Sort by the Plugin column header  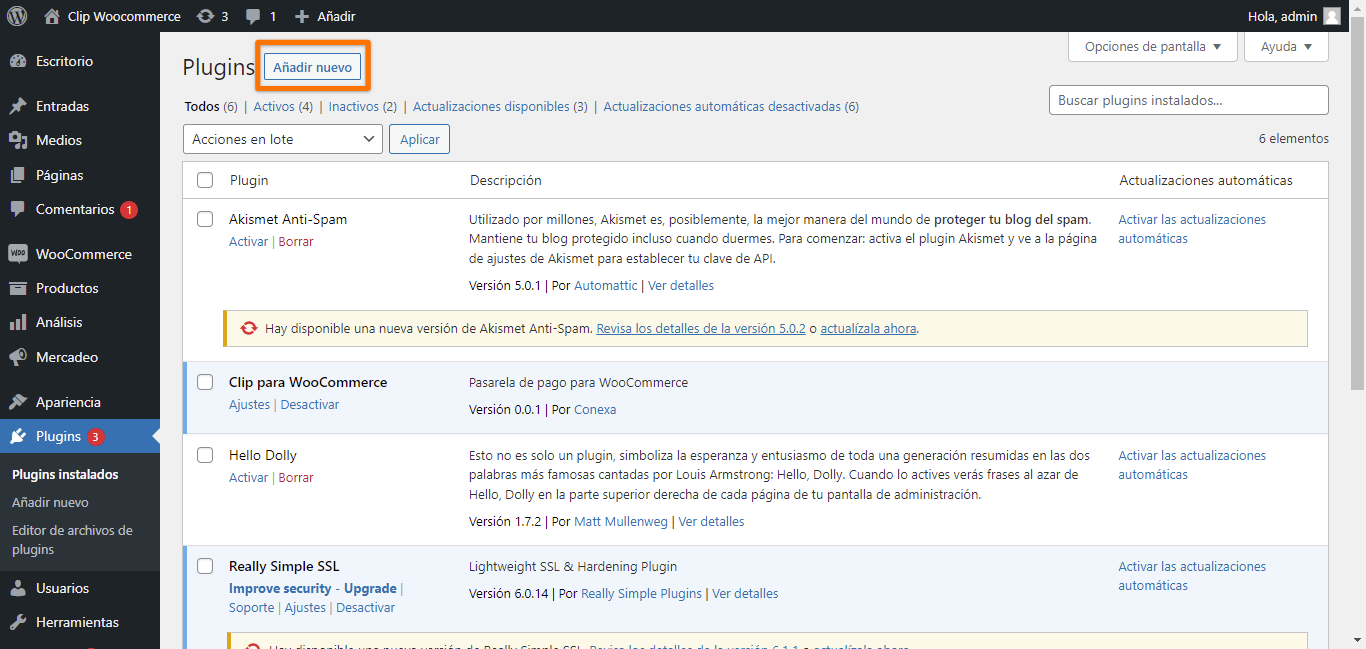pyautogui.click(x=249, y=180)
